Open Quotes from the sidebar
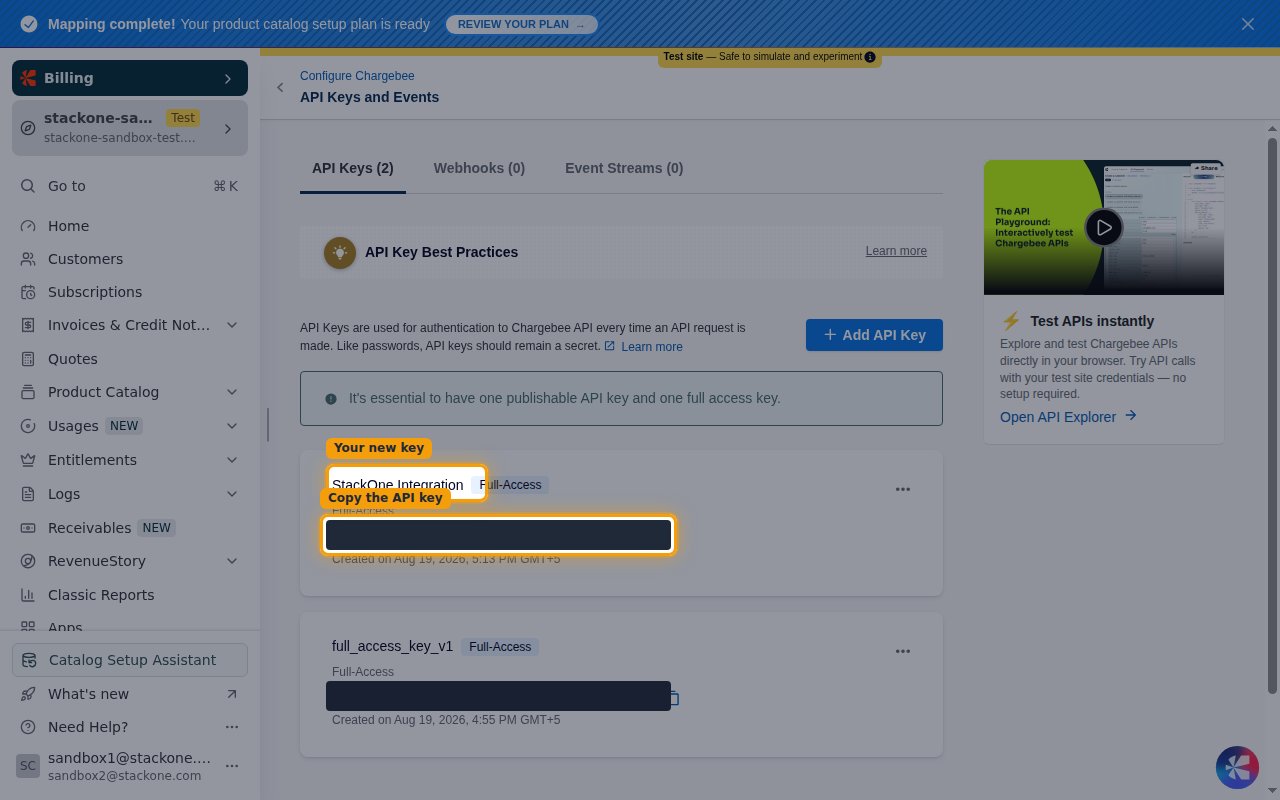This screenshot has width=1280, height=800. (x=73, y=358)
